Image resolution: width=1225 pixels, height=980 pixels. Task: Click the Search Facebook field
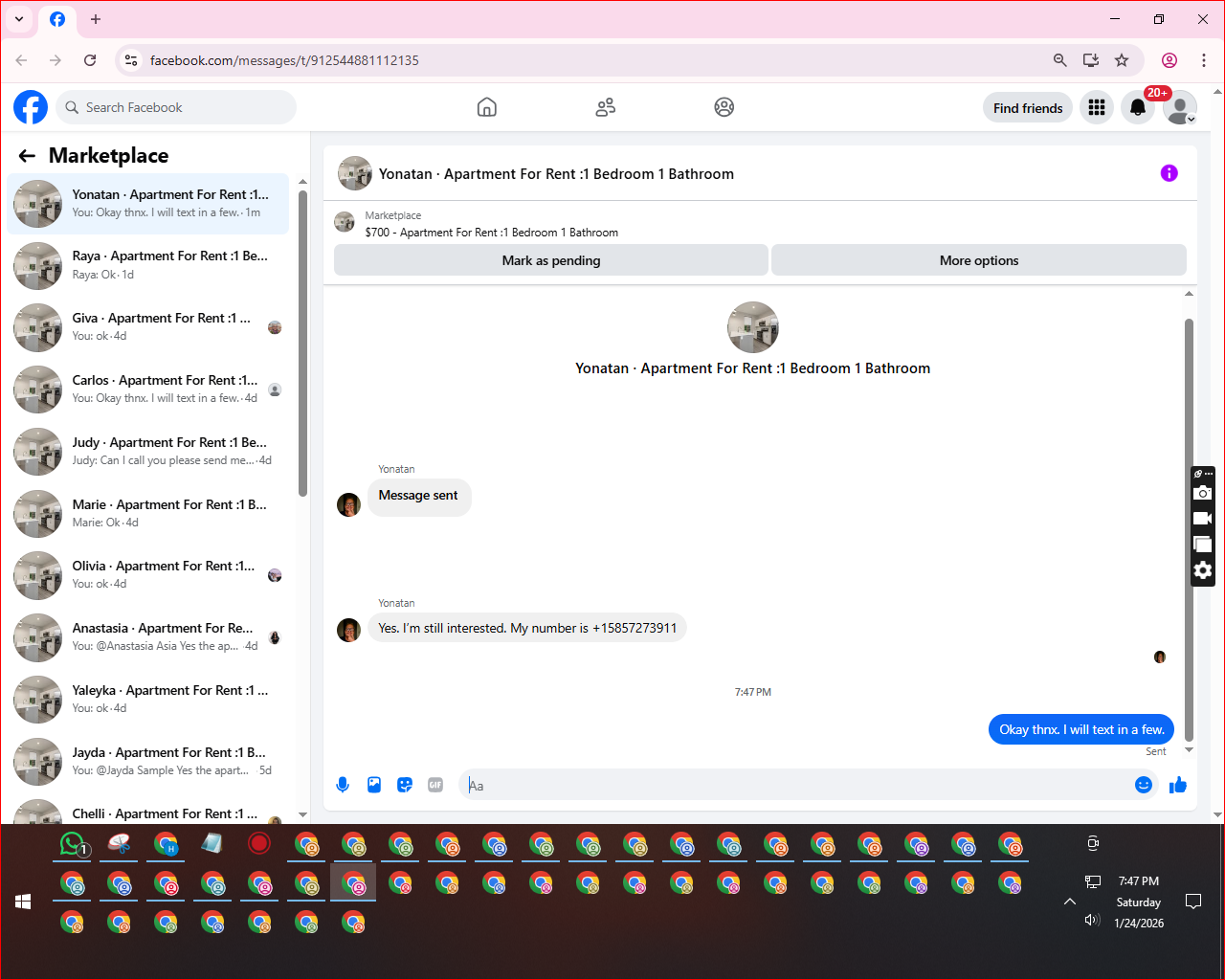tap(176, 107)
